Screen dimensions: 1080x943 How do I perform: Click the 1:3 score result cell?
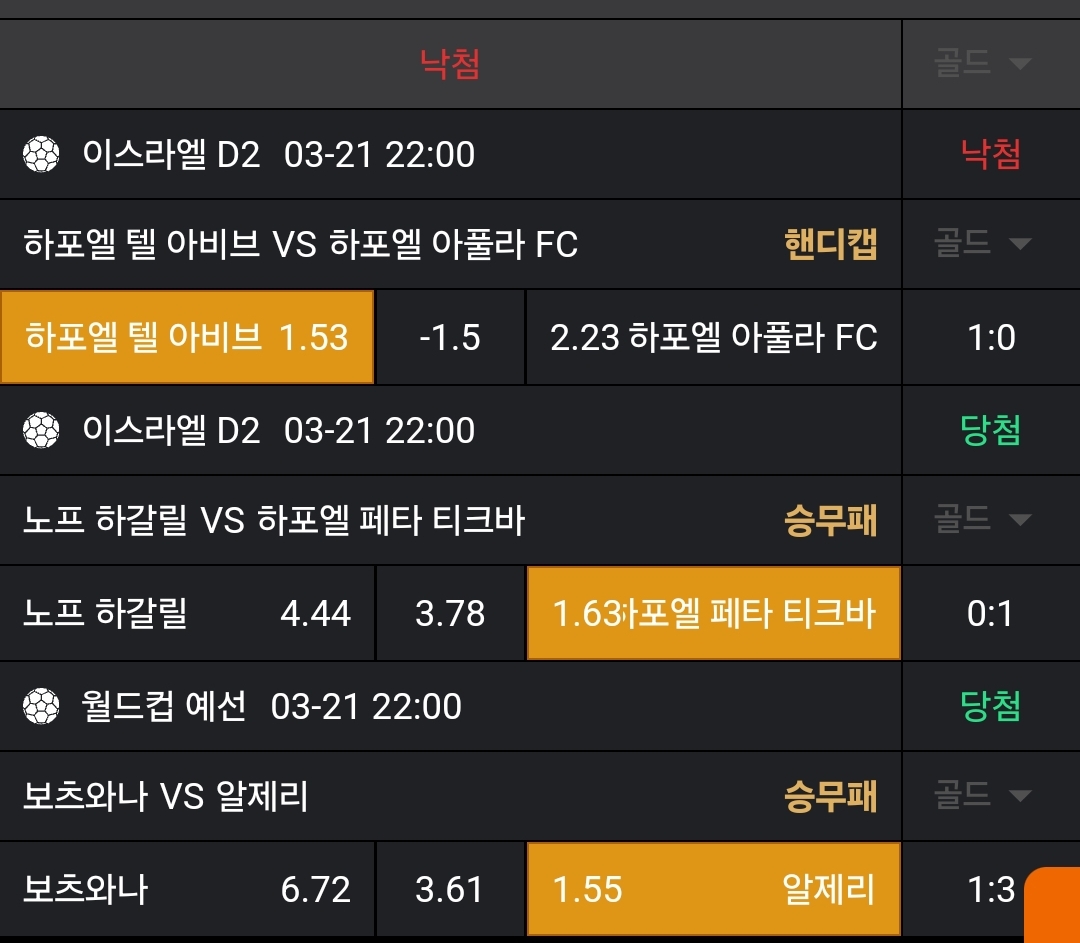tap(990, 889)
